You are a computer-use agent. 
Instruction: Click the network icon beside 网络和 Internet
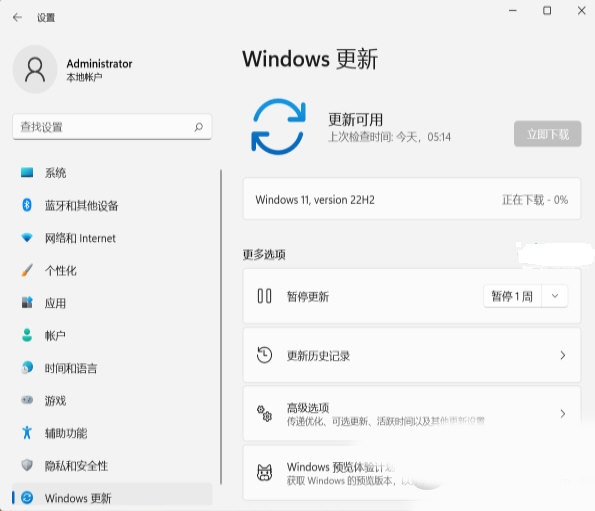click(27, 238)
